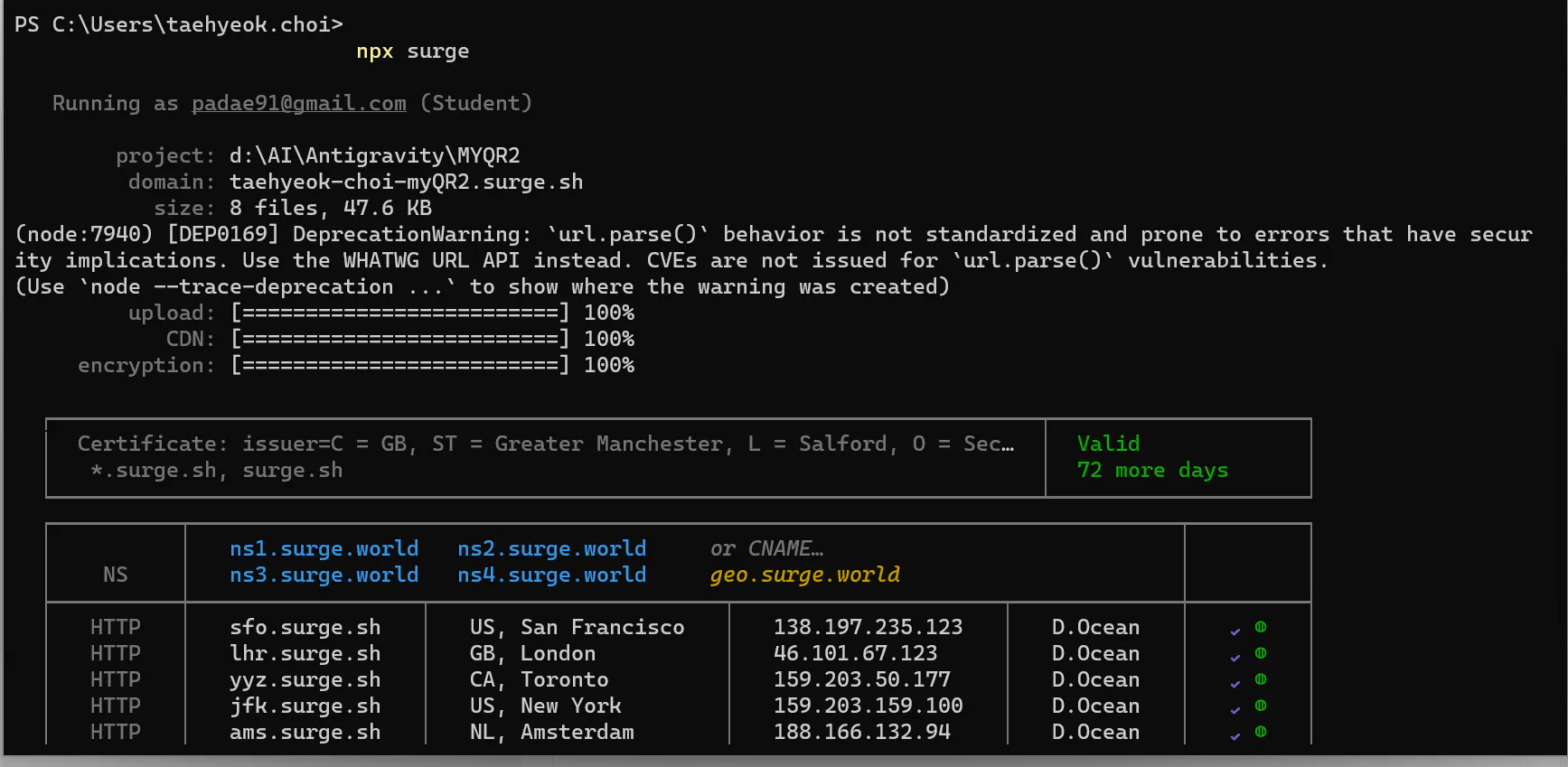The width and height of the screenshot is (1568, 767).
Task: Click the Certificate issuer line
Action: 546,444
